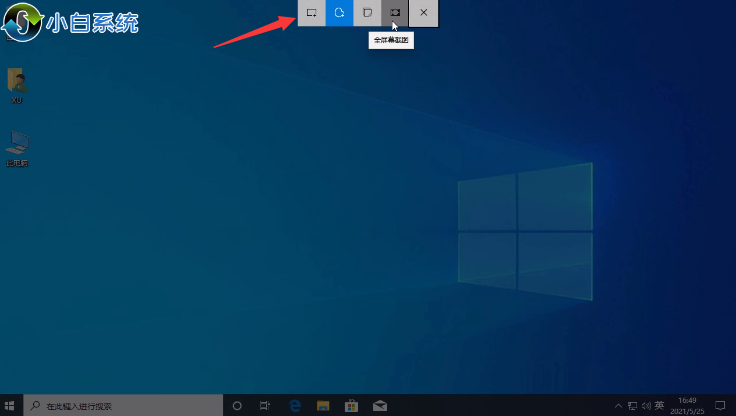The height and width of the screenshot is (416, 736).
Task: Switch the input language indicator
Action: pyautogui.click(x=659, y=405)
